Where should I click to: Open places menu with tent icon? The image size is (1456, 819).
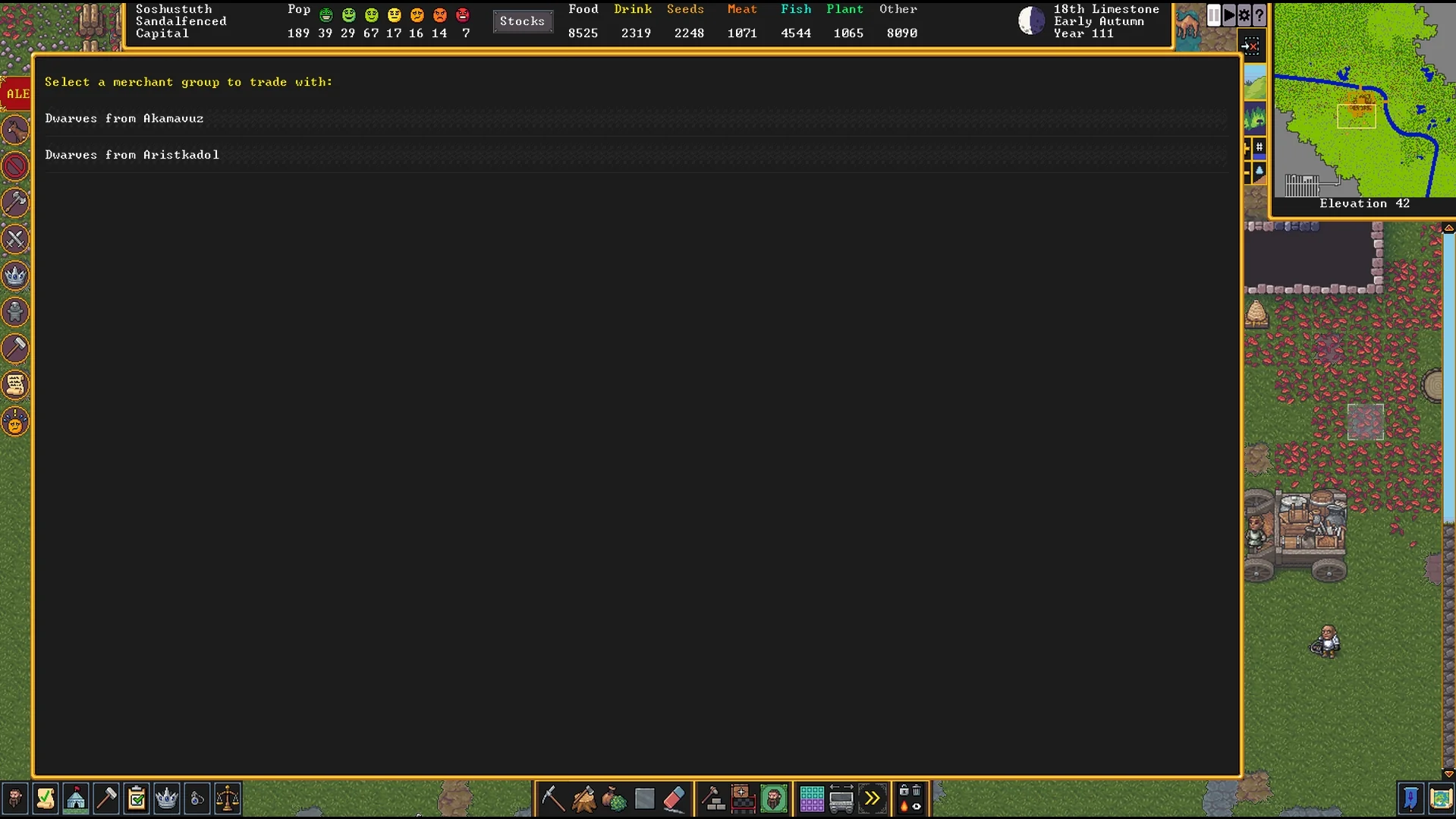[x=76, y=799]
